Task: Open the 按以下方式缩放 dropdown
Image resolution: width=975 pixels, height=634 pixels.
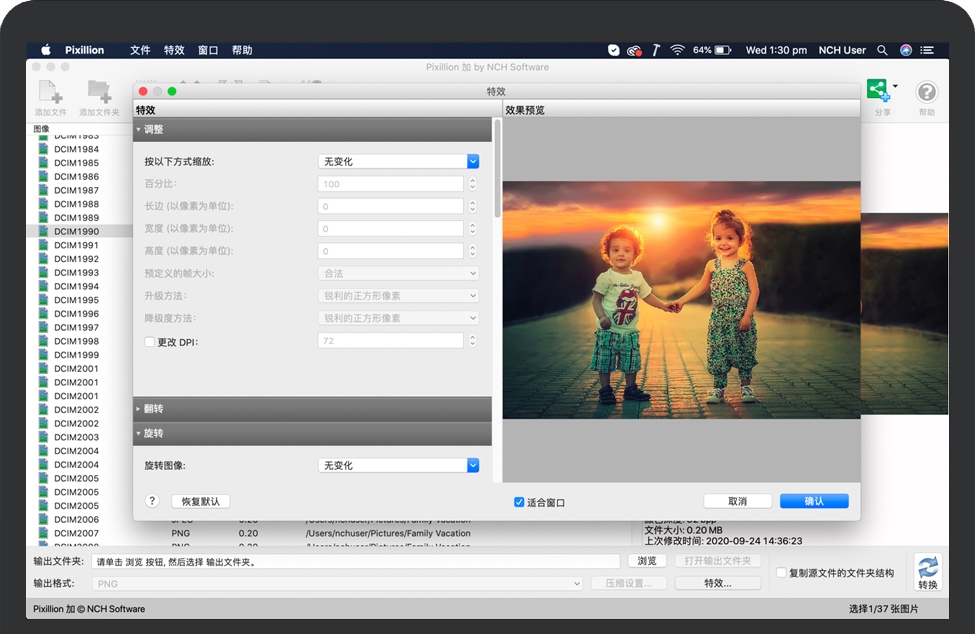Action: coord(399,160)
